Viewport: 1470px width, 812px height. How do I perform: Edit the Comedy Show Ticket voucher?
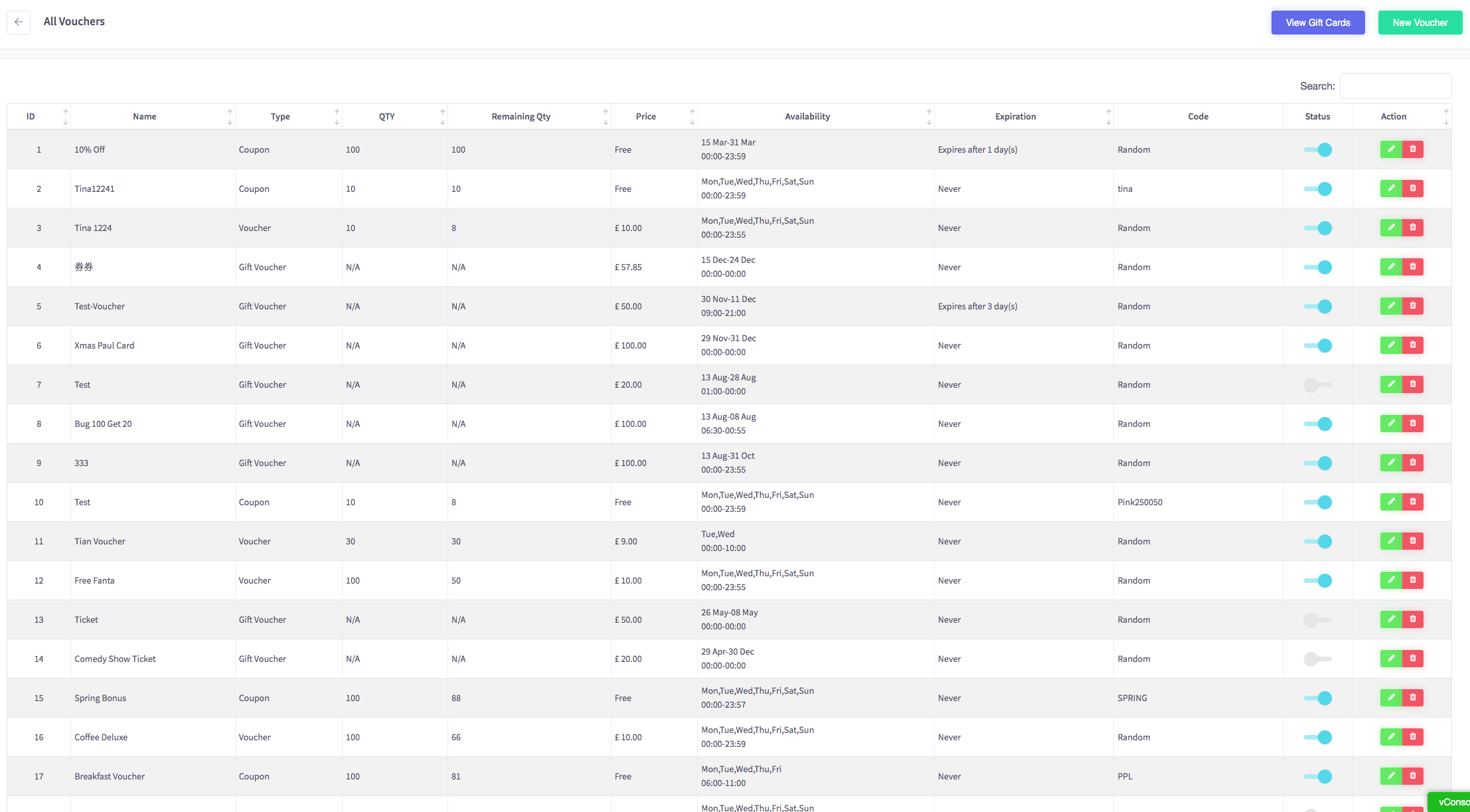tap(1391, 659)
